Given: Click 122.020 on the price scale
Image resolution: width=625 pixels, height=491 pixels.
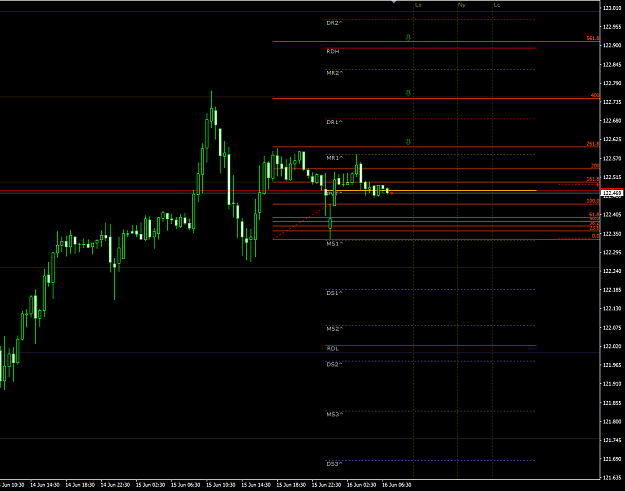Looking at the screenshot, I should coord(612,346).
